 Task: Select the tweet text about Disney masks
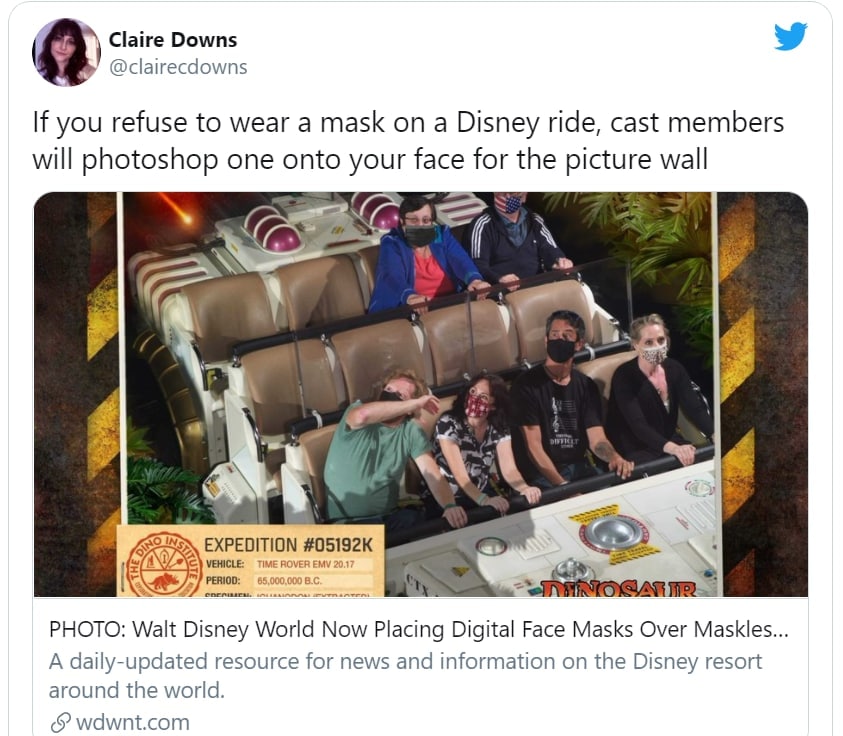click(x=408, y=140)
